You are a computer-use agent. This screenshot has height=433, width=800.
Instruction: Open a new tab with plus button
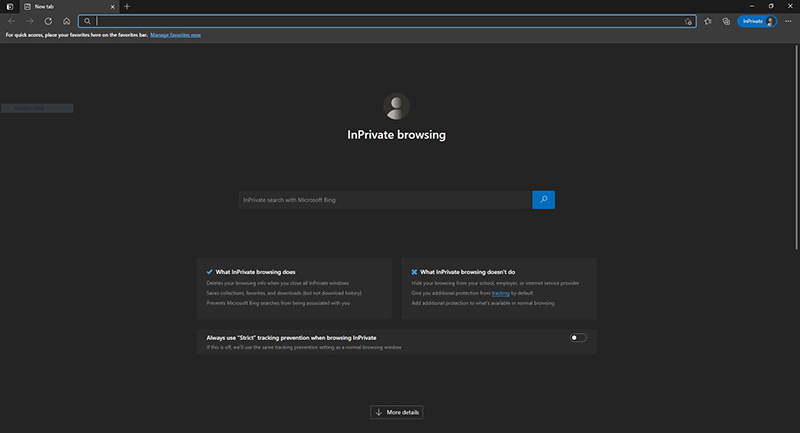pyautogui.click(x=127, y=6)
